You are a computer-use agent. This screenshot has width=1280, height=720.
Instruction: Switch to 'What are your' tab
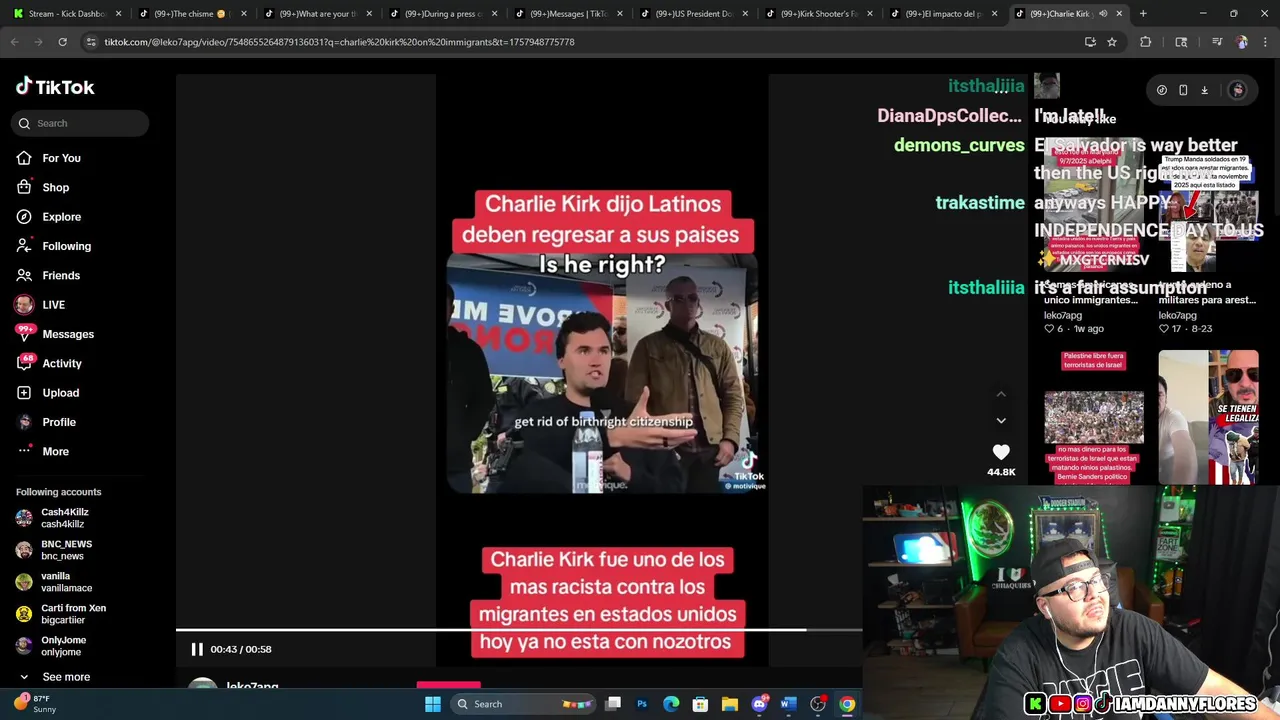[x=316, y=14]
